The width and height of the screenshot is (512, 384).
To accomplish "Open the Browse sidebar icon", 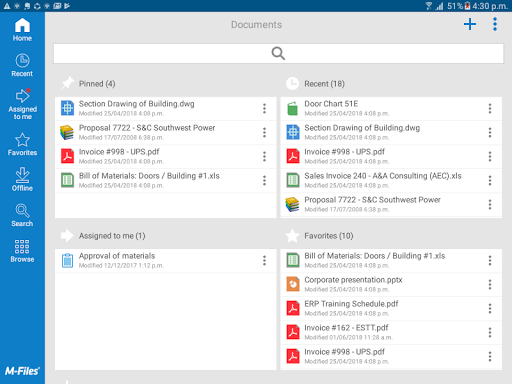I will tap(22, 251).
